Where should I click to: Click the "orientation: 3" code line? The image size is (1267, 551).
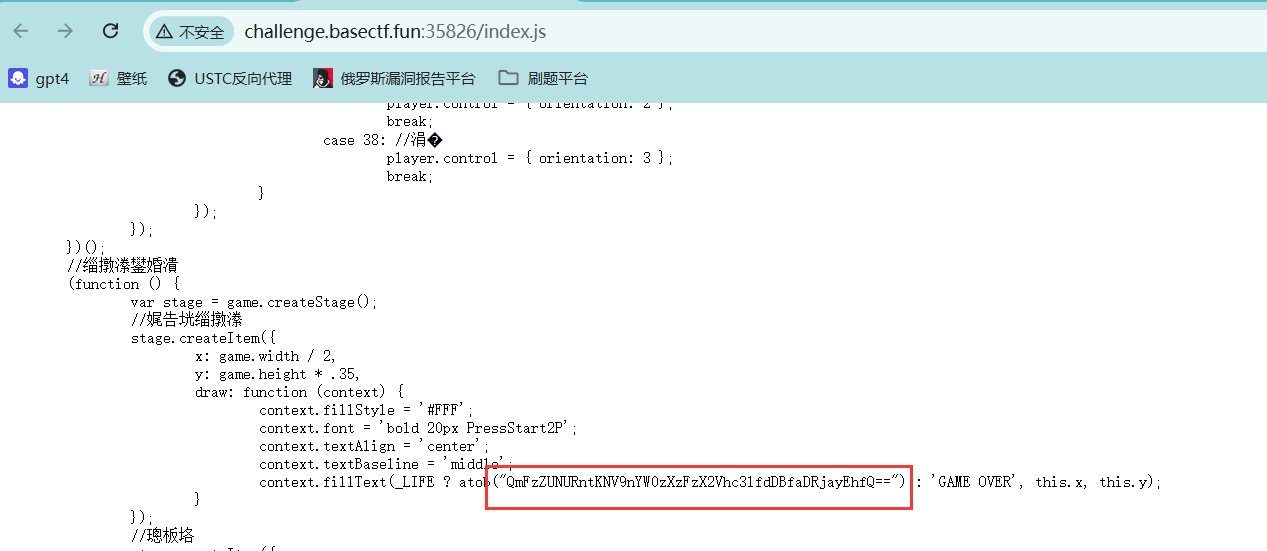(530, 158)
